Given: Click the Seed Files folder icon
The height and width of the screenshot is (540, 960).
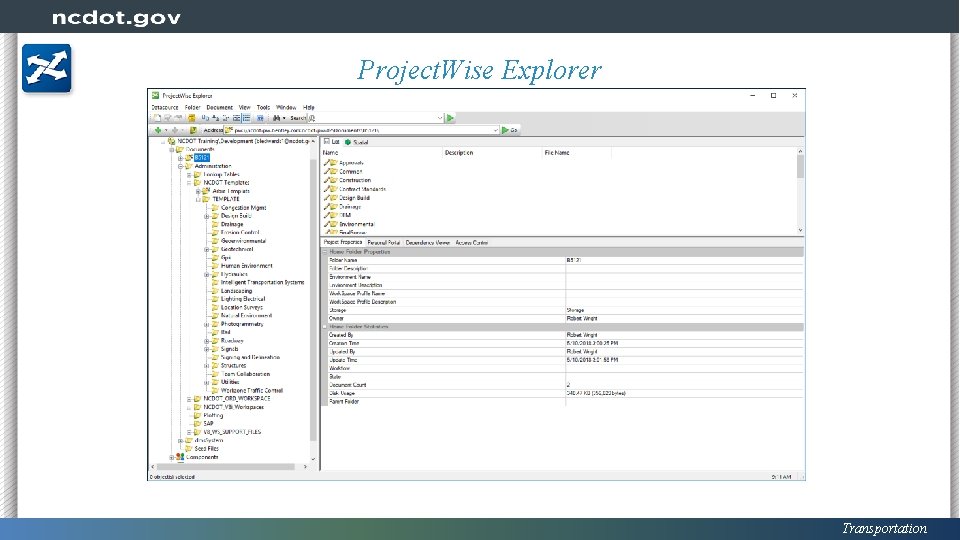Looking at the screenshot, I should coord(189,448).
